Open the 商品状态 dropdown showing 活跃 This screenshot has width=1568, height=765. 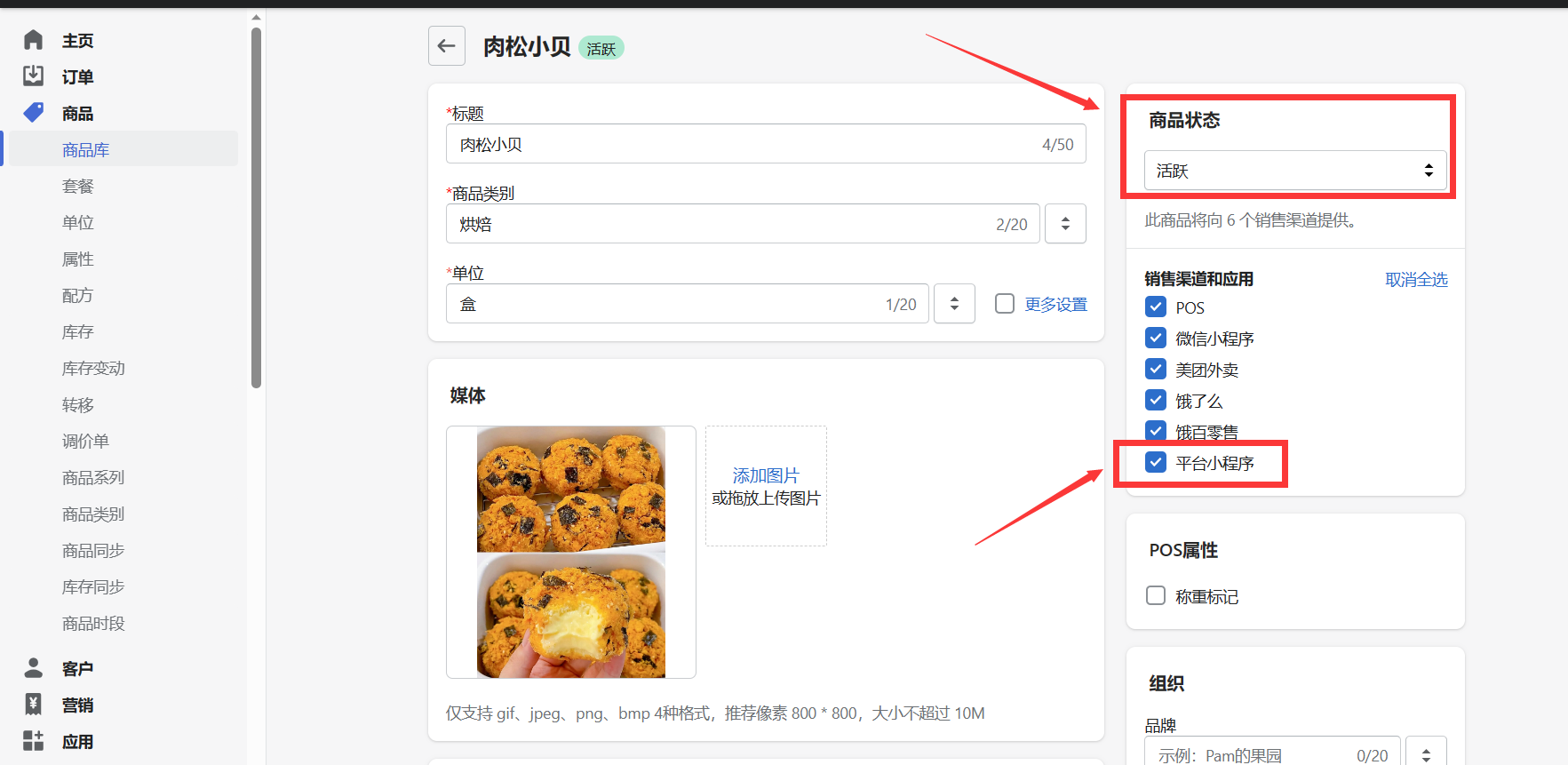(x=1295, y=171)
